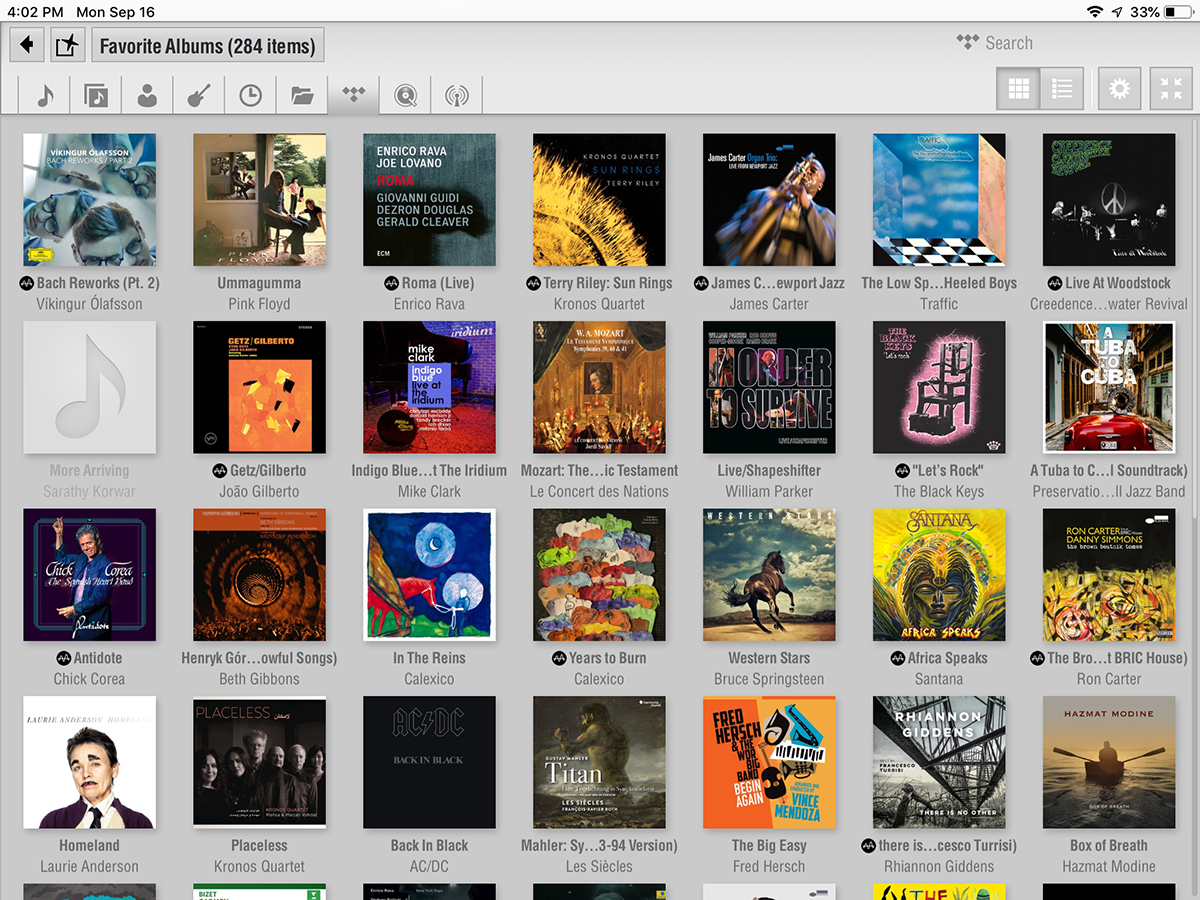Image resolution: width=1200 pixels, height=900 pixels.
Task: Open the Bach Reworks (Pt. 2) album cover
Action: (x=90, y=200)
